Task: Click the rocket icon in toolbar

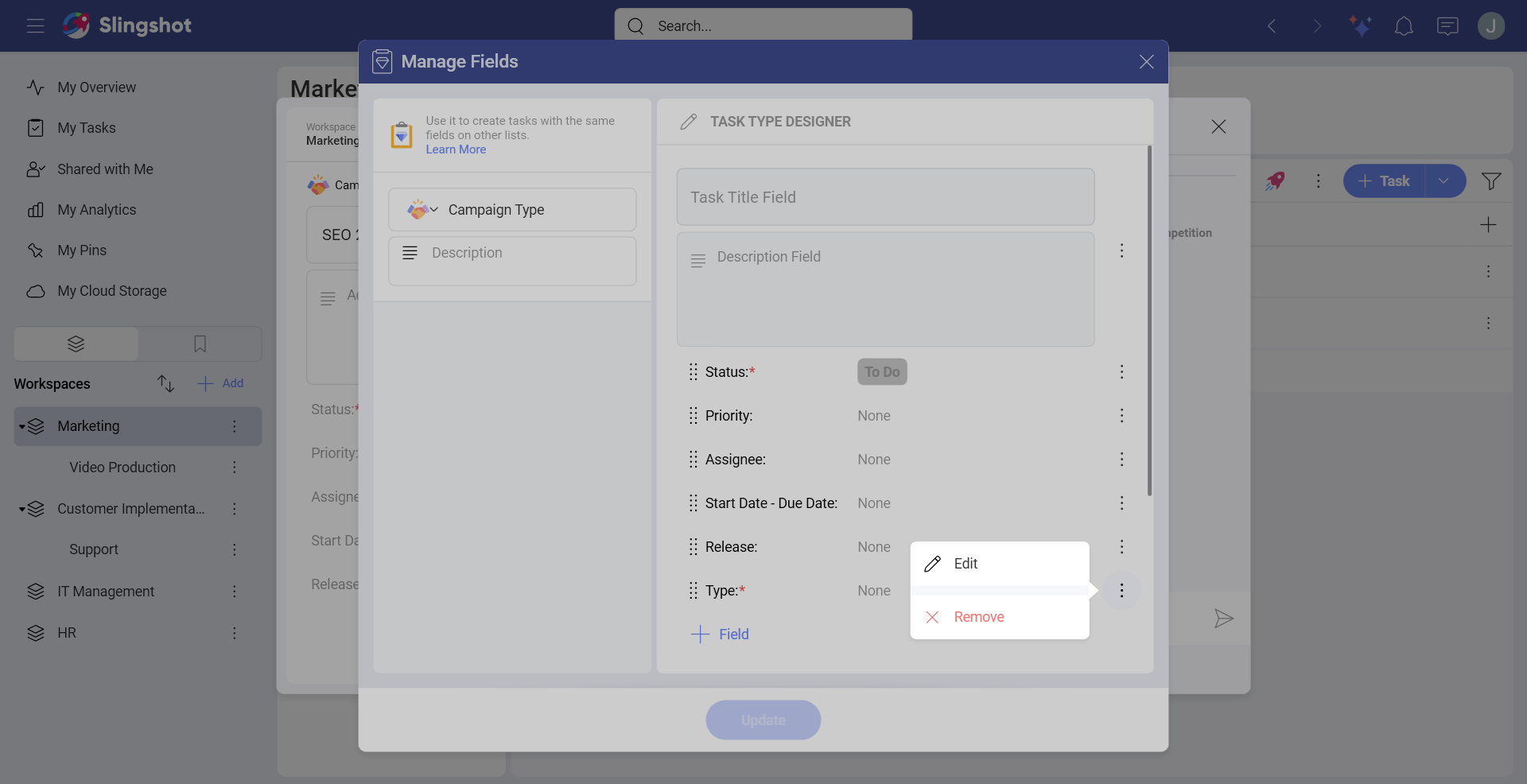Action: tap(1275, 181)
